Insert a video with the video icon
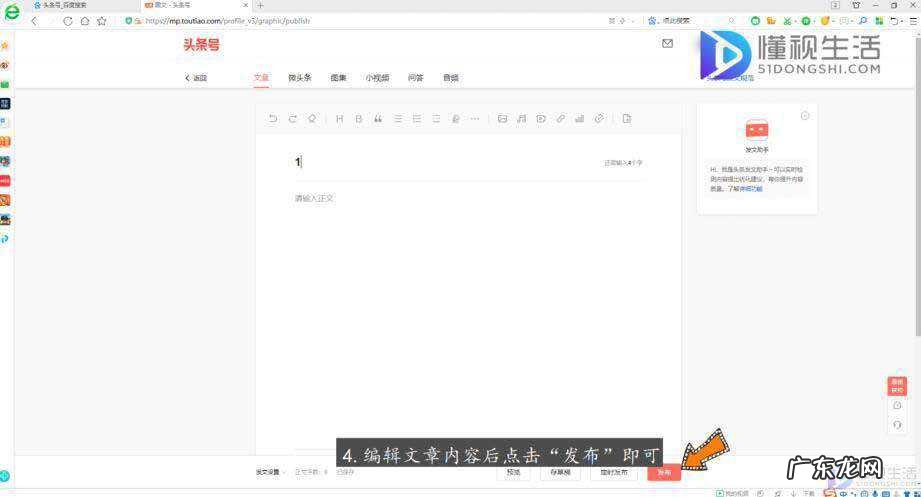This screenshot has width=921, height=497. [541, 119]
